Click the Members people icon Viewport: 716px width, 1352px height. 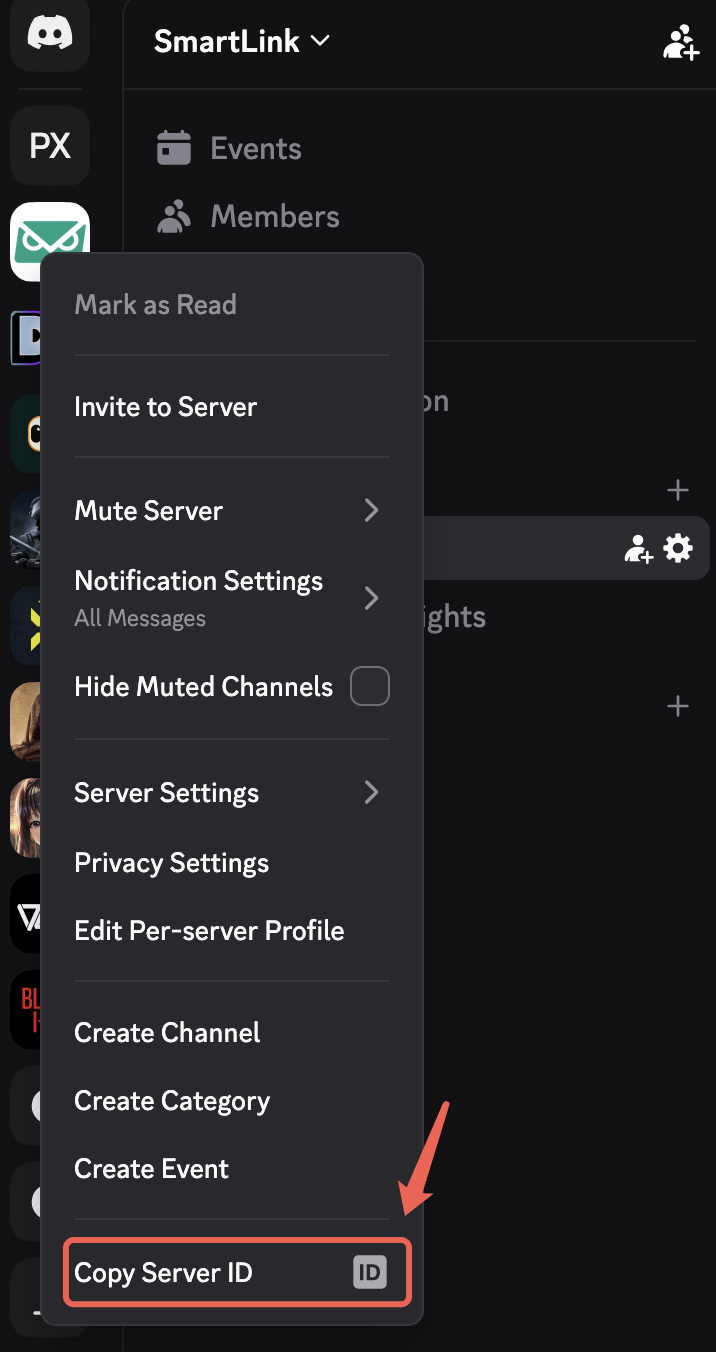174,216
